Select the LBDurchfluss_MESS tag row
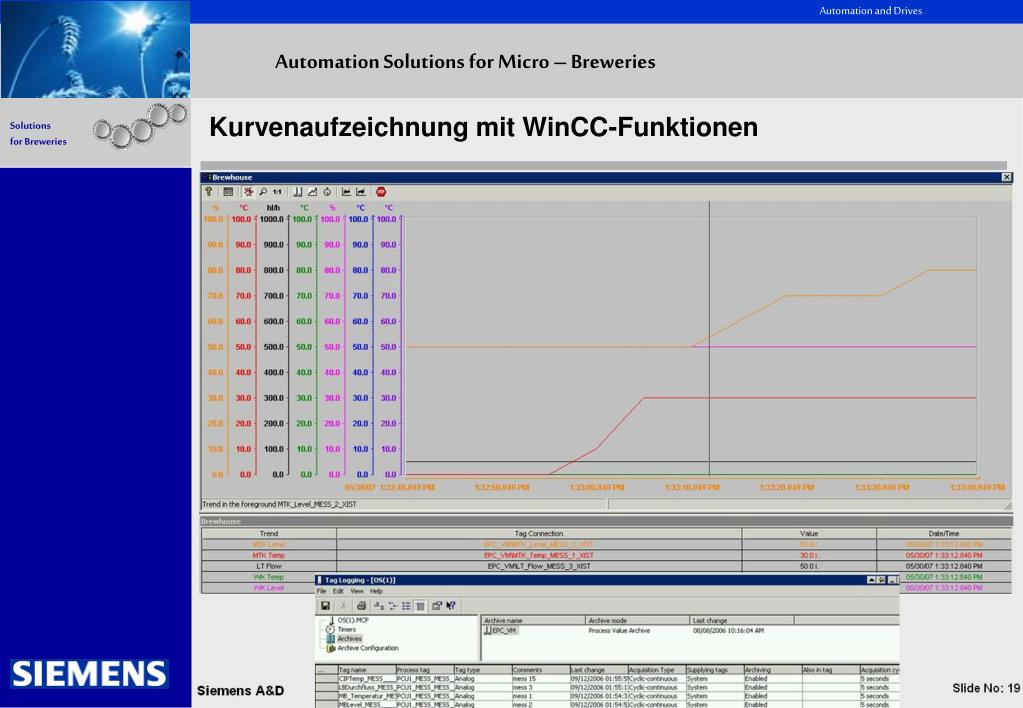This screenshot has width=1023, height=708. point(607,687)
